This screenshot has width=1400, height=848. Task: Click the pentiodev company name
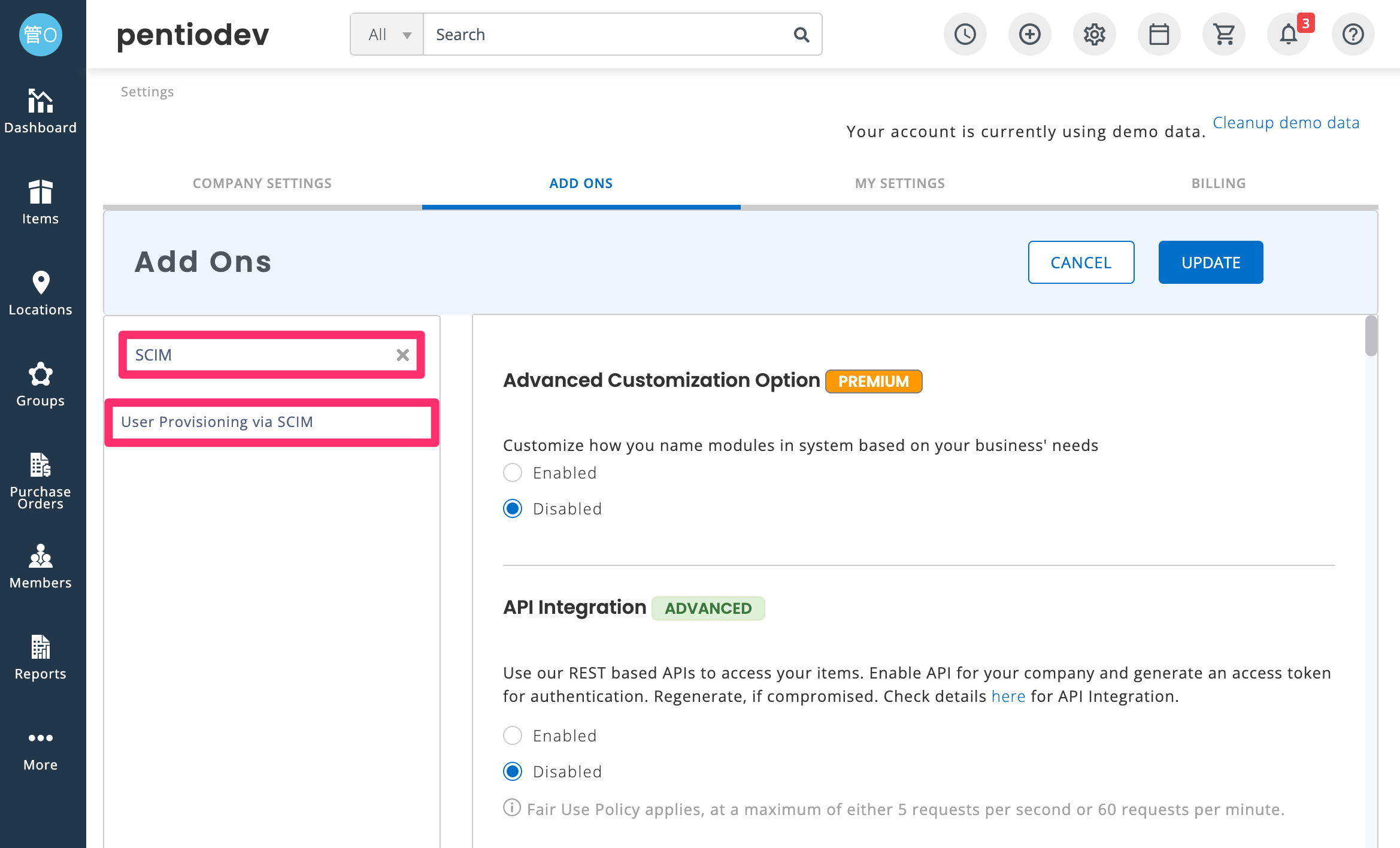pyautogui.click(x=193, y=35)
